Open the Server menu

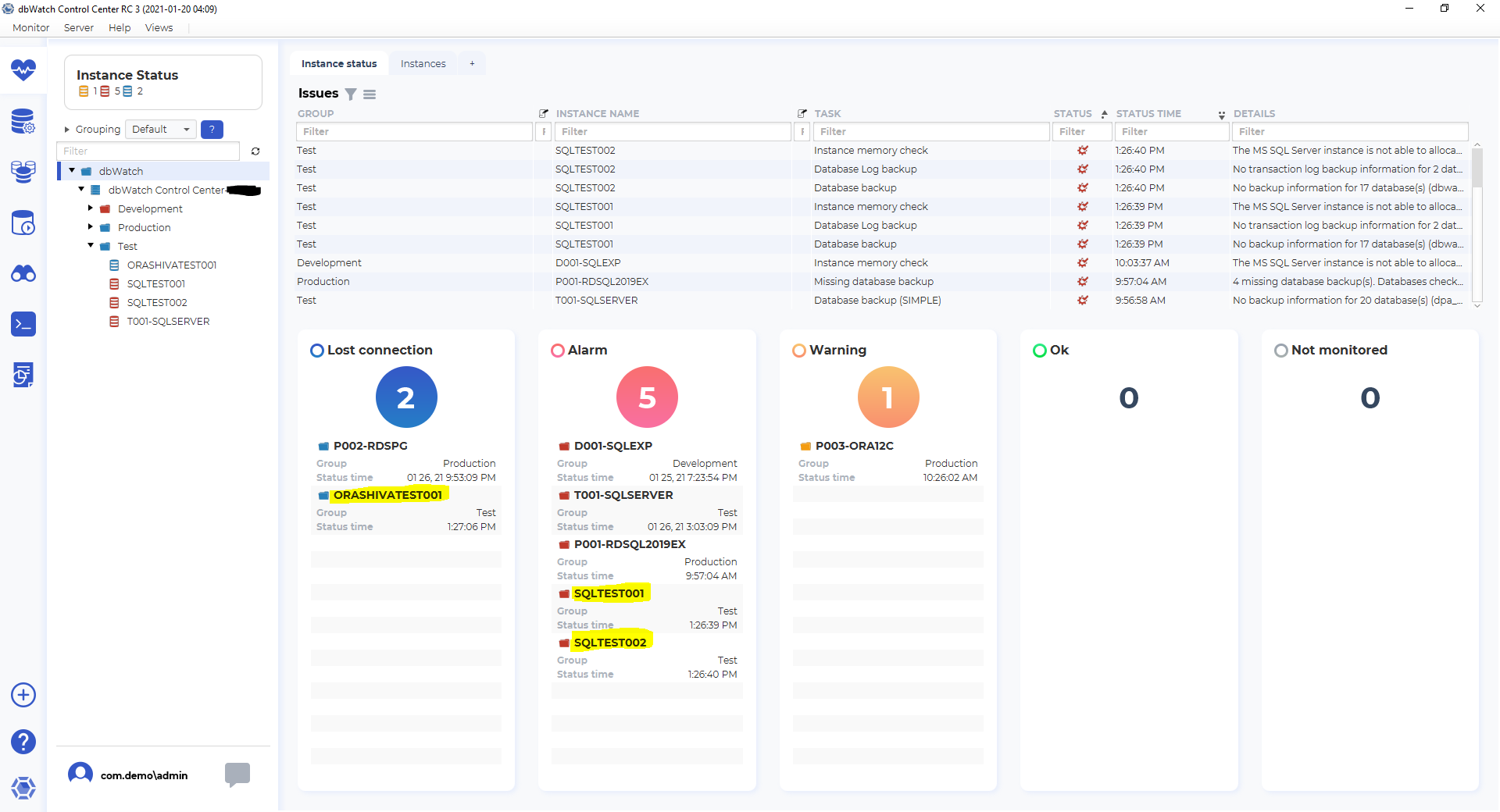coord(78,28)
